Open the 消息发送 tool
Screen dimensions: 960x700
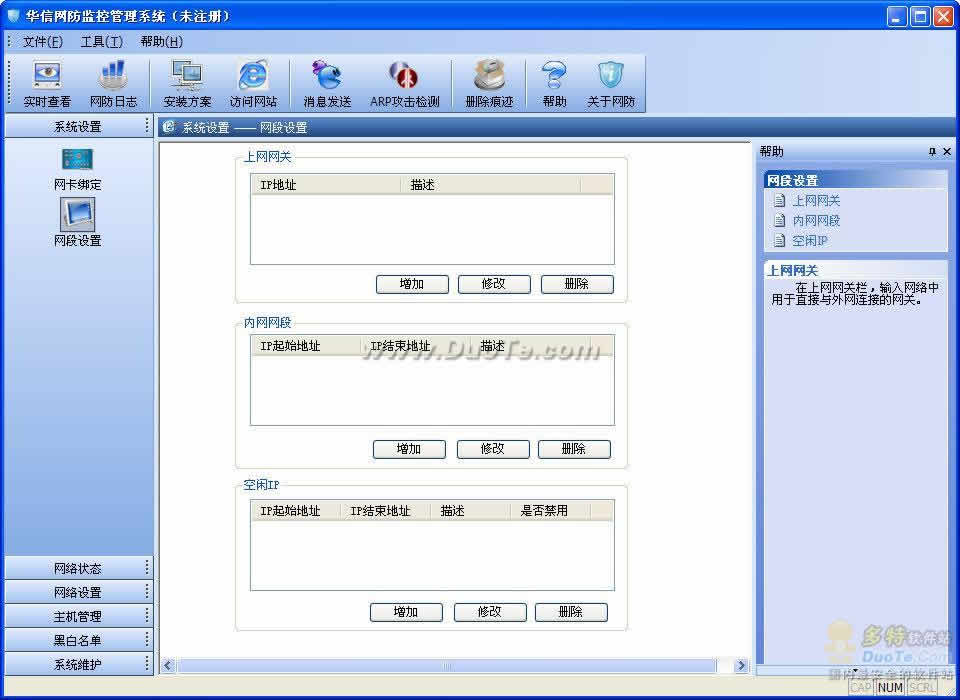click(x=328, y=84)
